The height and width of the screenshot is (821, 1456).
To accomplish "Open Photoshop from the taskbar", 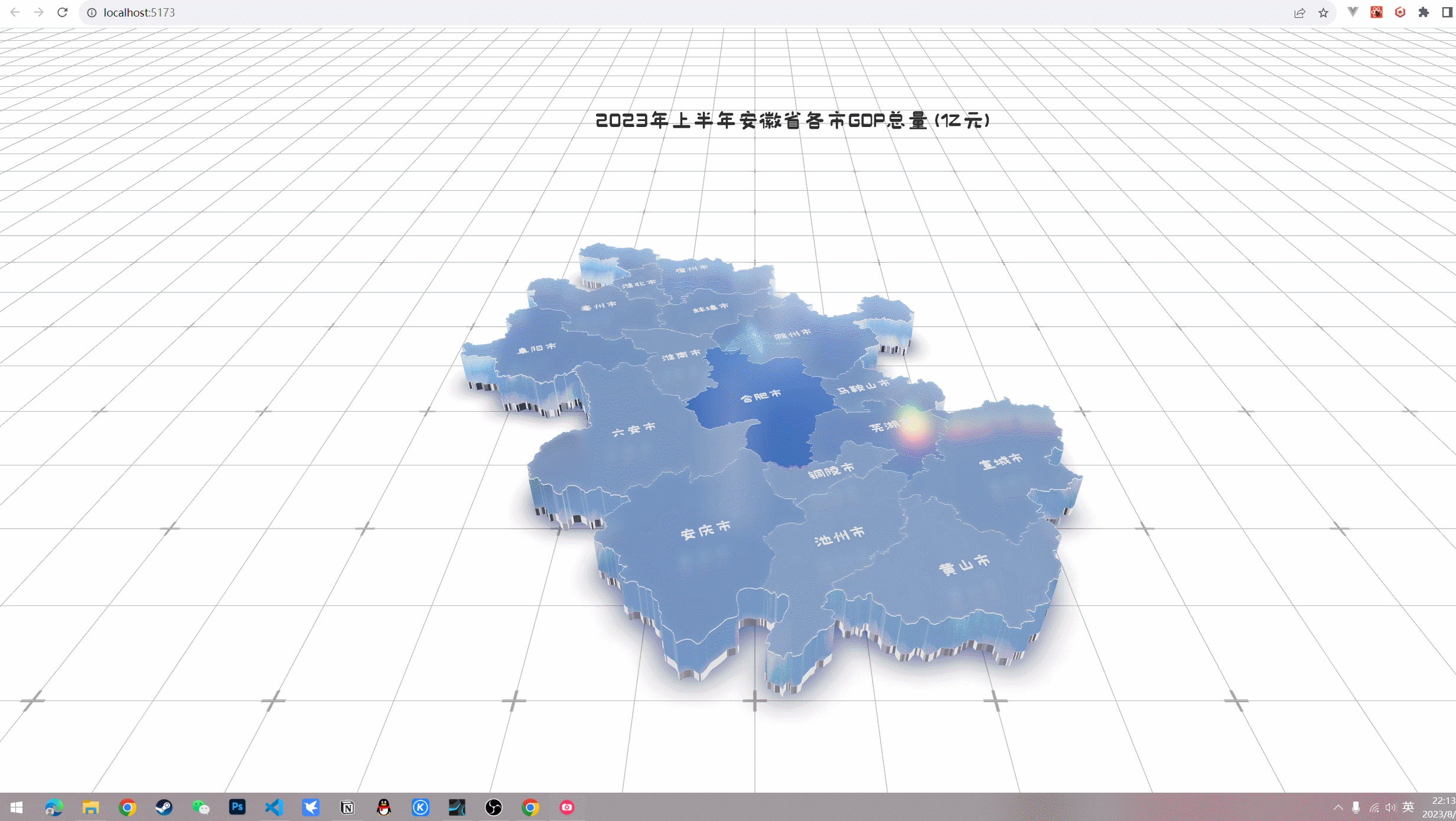I will tap(237, 807).
